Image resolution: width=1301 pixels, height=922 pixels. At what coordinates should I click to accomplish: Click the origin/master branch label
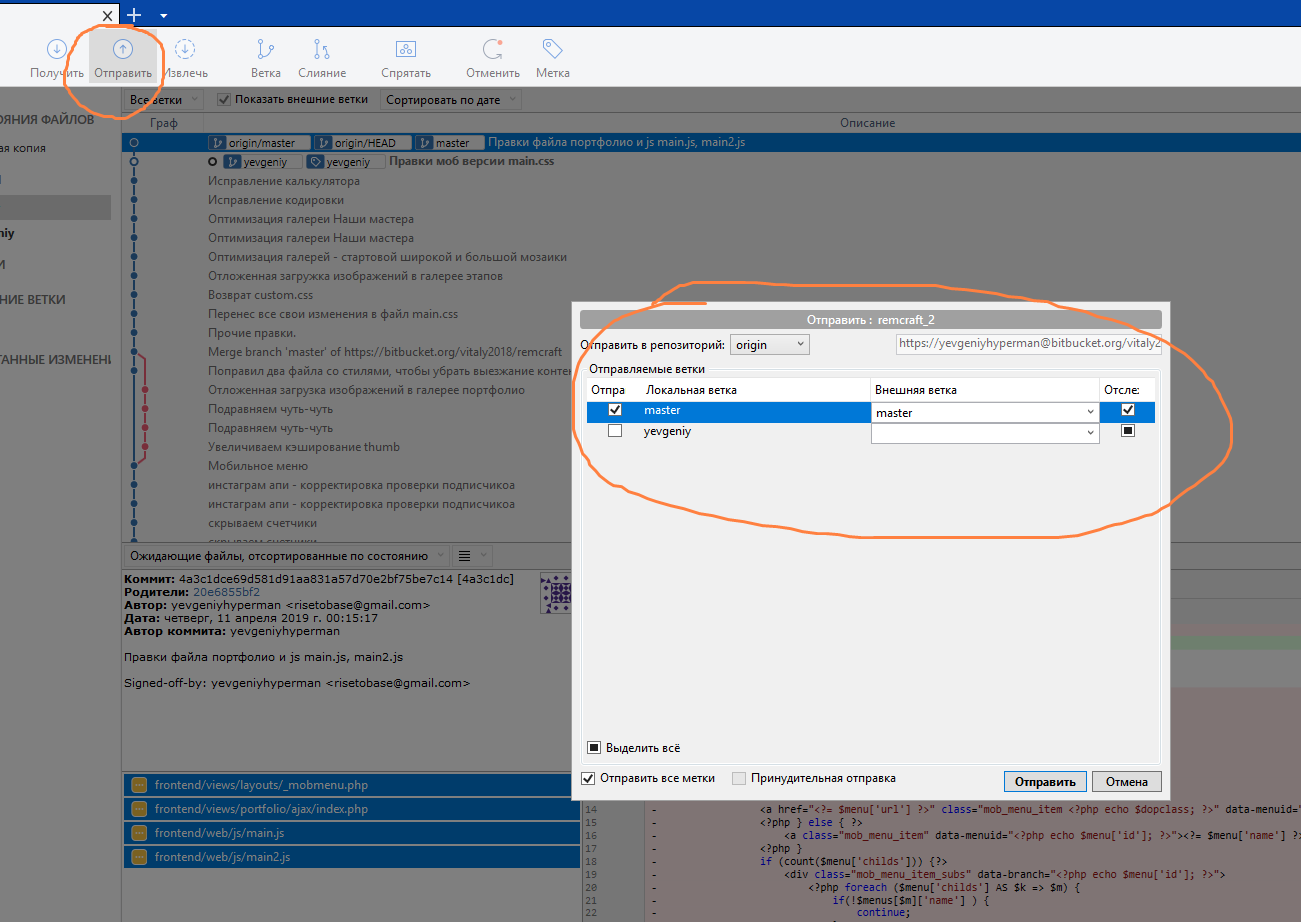point(259,143)
